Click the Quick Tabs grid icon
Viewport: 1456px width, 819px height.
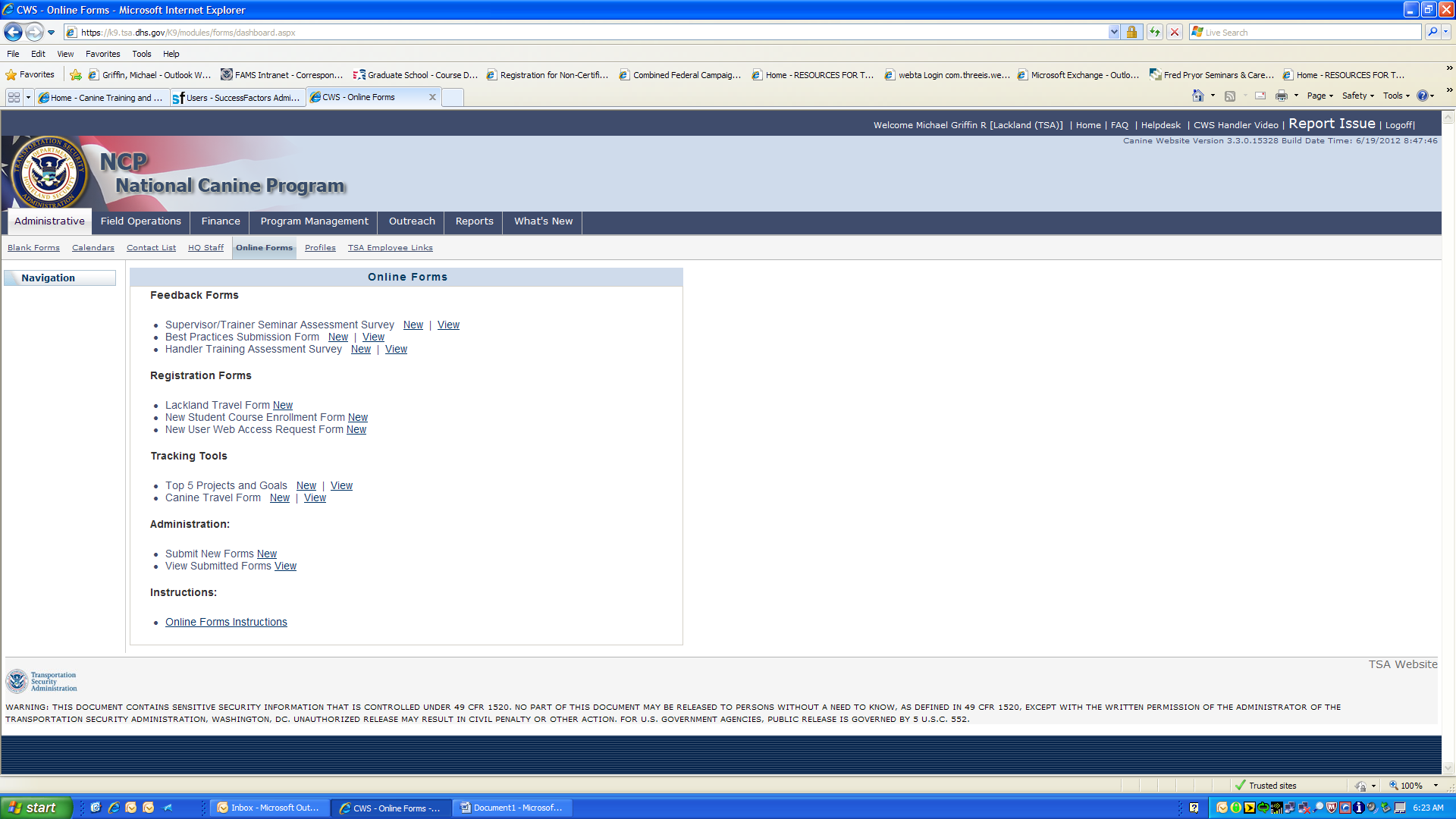[x=14, y=97]
